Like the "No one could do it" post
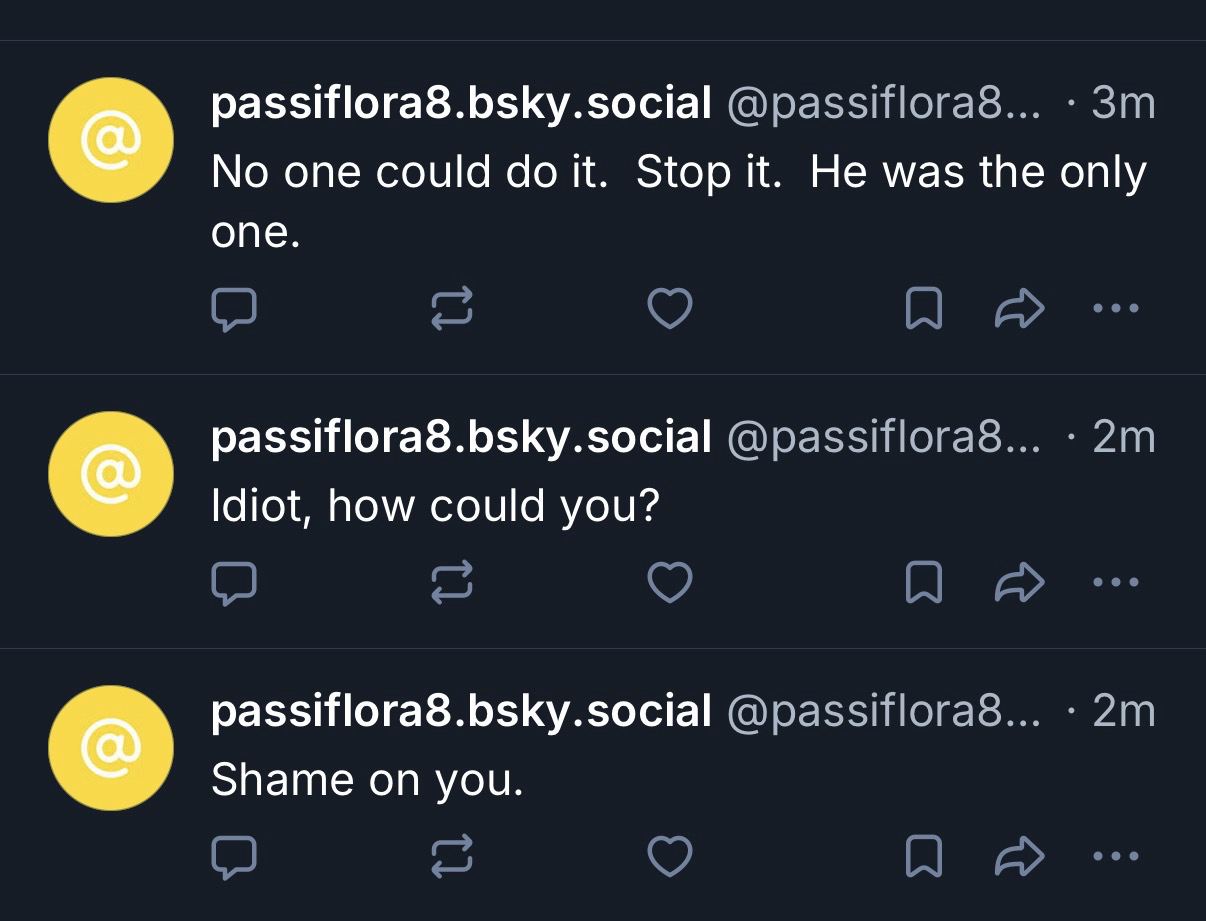 [670, 309]
